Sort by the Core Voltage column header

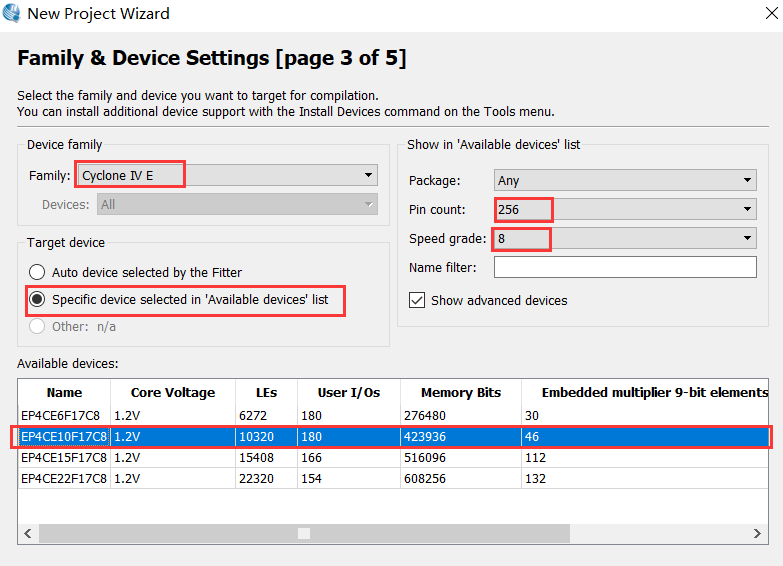click(173, 393)
